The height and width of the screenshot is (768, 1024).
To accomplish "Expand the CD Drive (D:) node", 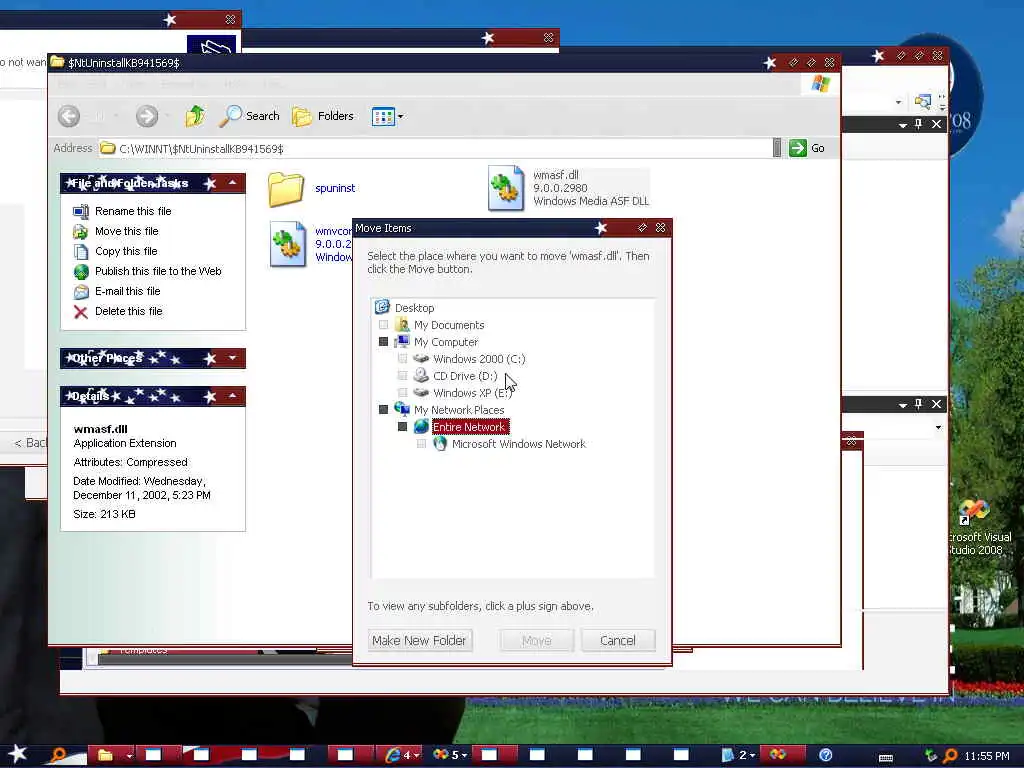I will tap(402, 376).
